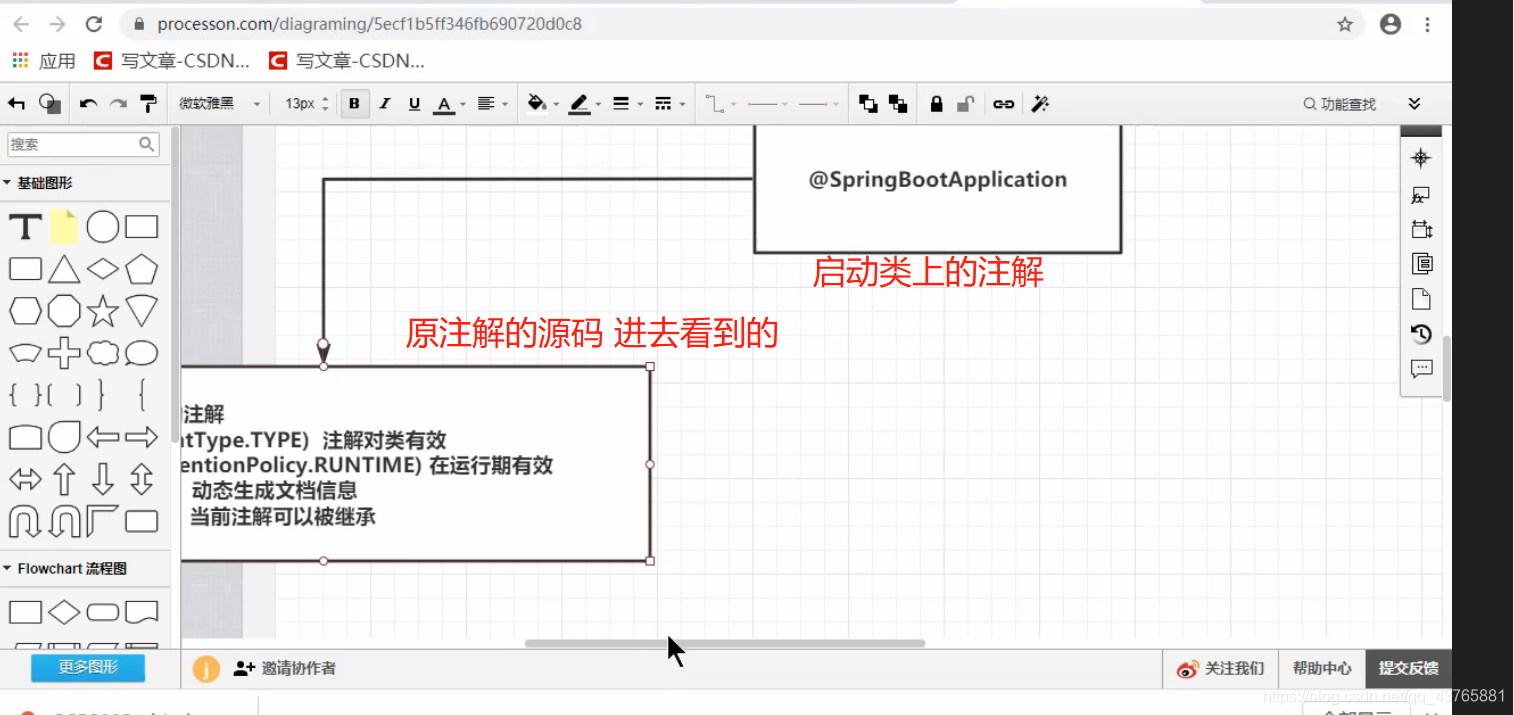Open the version history panel
The height and width of the screenshot is (715, 1514).
click(x=1421, y=334)
